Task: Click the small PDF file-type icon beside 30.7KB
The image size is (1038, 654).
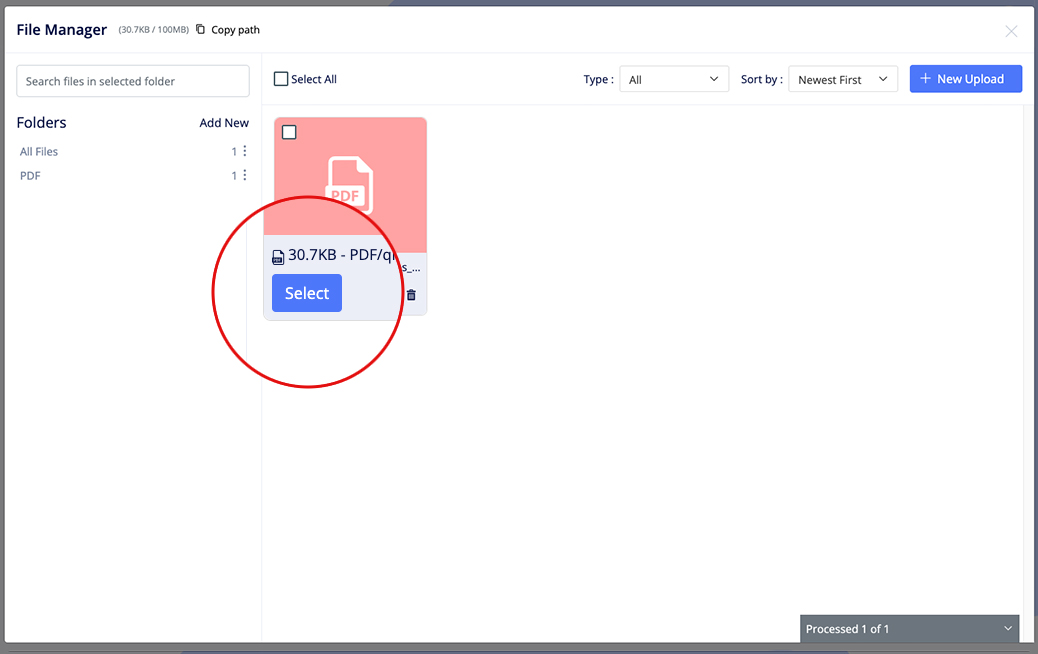Action: pos(278,258)
